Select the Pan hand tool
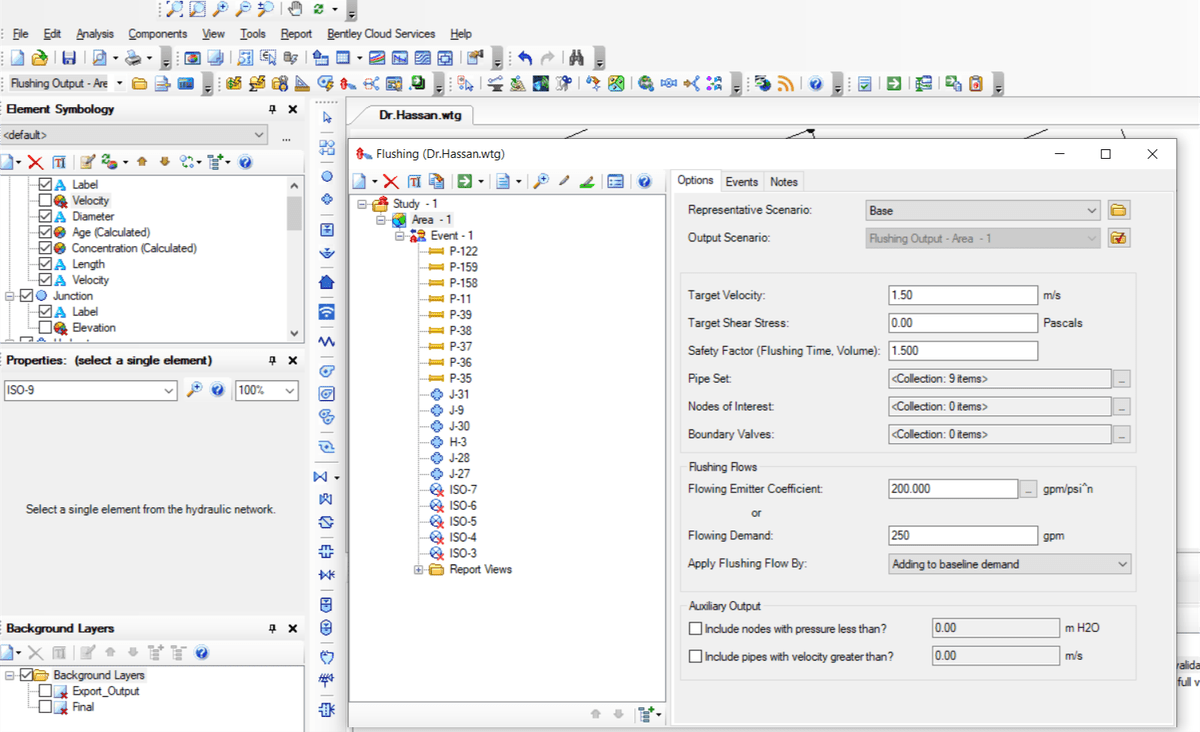The height and width of the screenshot is (732, 1200). [295, 9]
